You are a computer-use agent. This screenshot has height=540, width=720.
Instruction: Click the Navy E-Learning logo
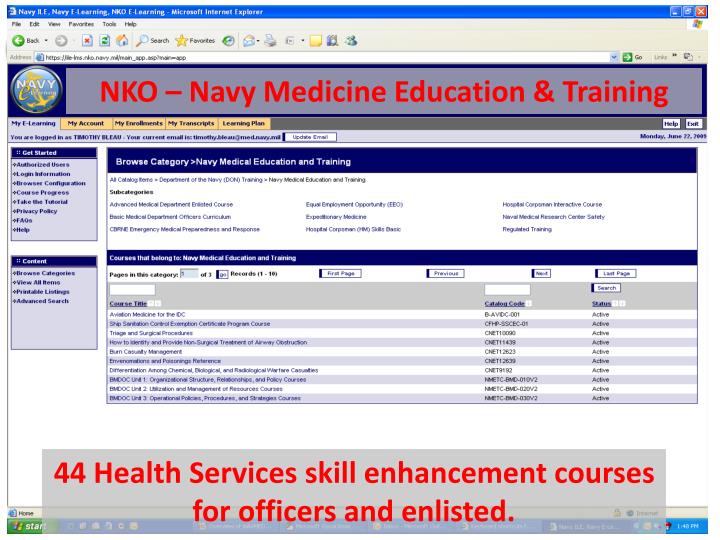(x=37, y=90)
